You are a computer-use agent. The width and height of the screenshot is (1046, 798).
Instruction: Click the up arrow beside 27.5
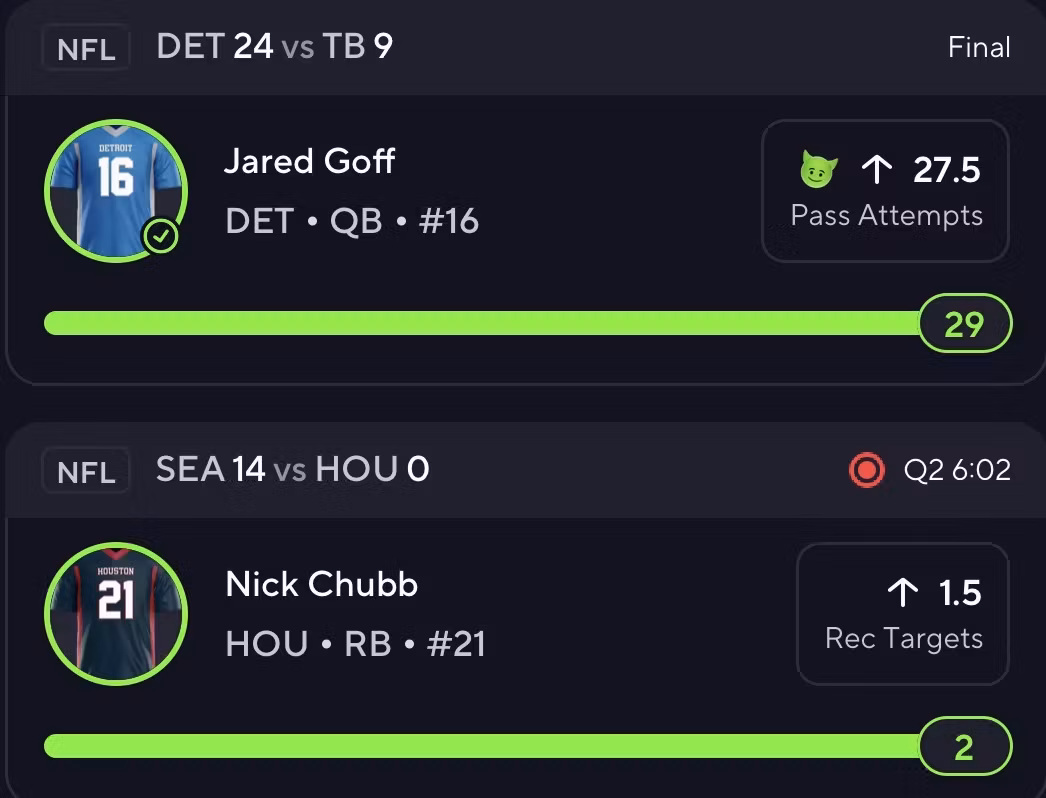[877, 170]
